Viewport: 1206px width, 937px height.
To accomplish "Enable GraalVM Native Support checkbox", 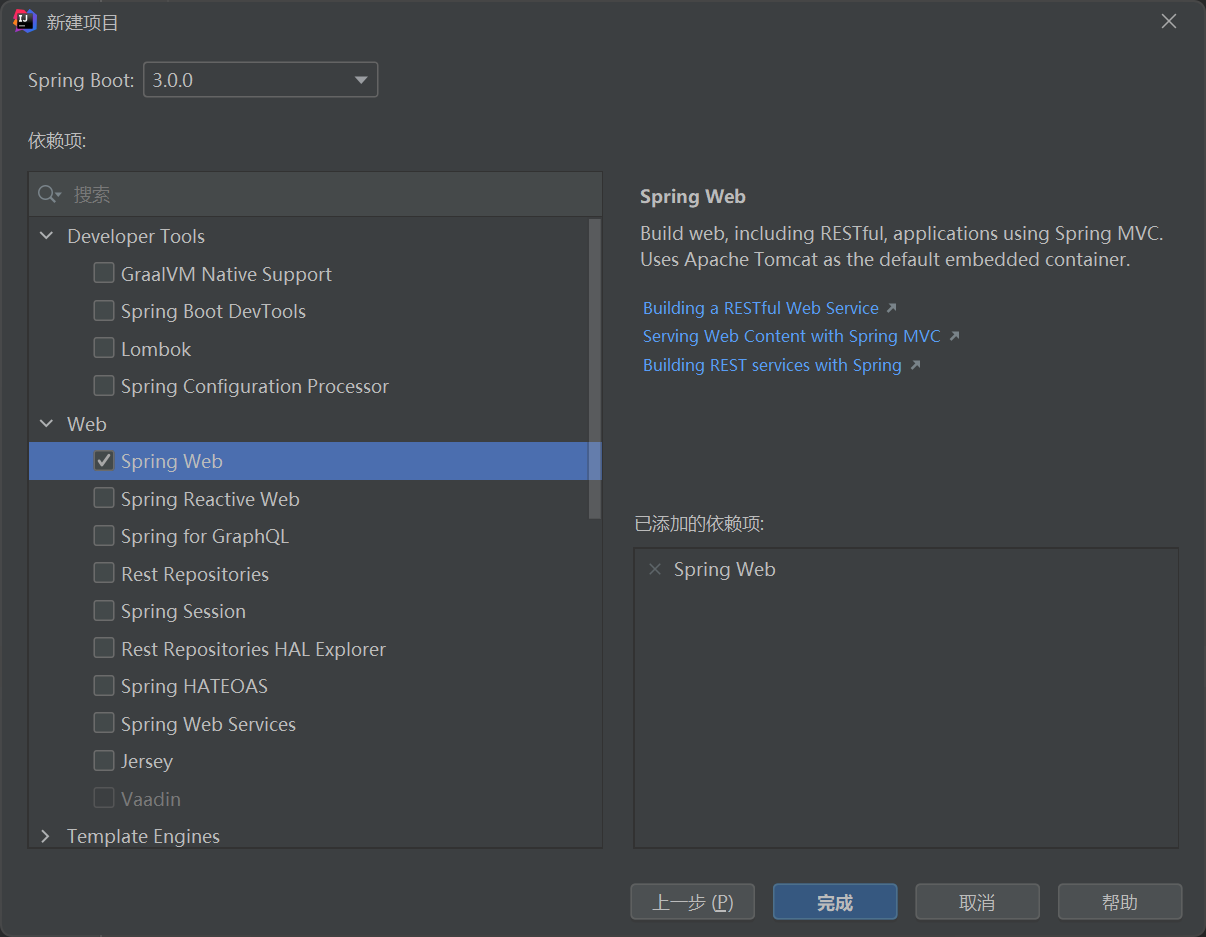I will (x=104, y=273).
